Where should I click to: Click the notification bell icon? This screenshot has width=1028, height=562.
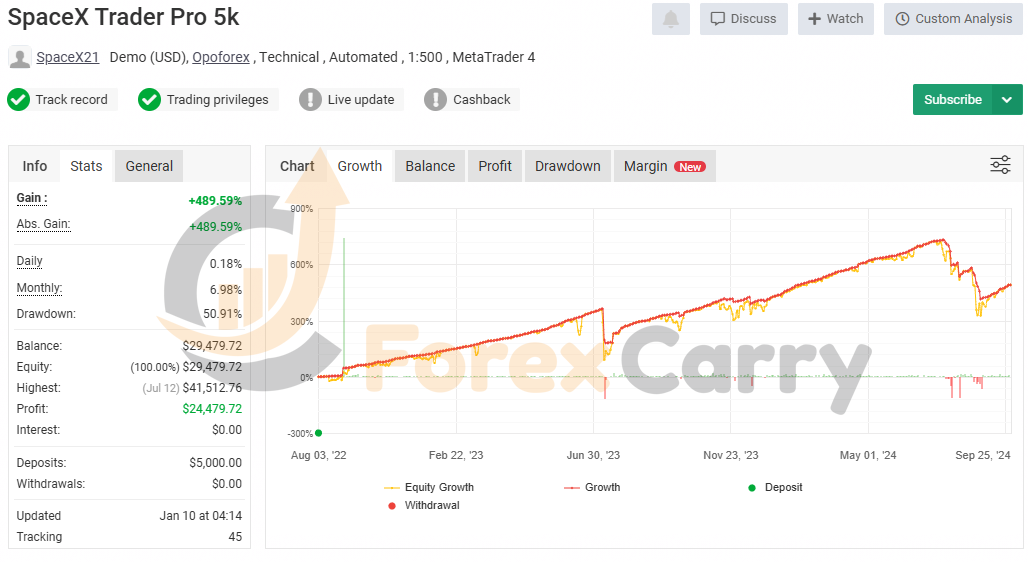pyautogui.click(x=671, y=19)
